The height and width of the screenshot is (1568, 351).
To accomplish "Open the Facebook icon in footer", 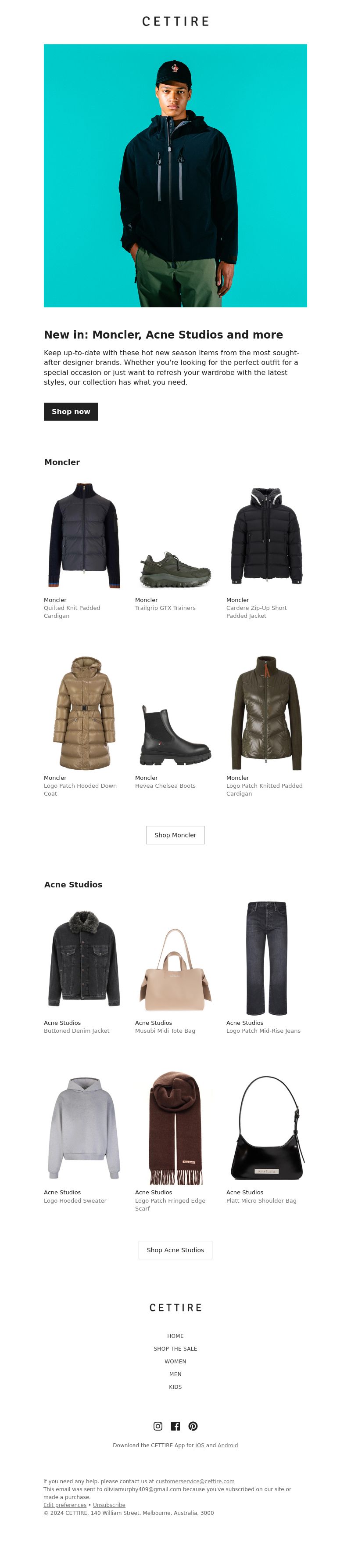I will point(175,1426).
